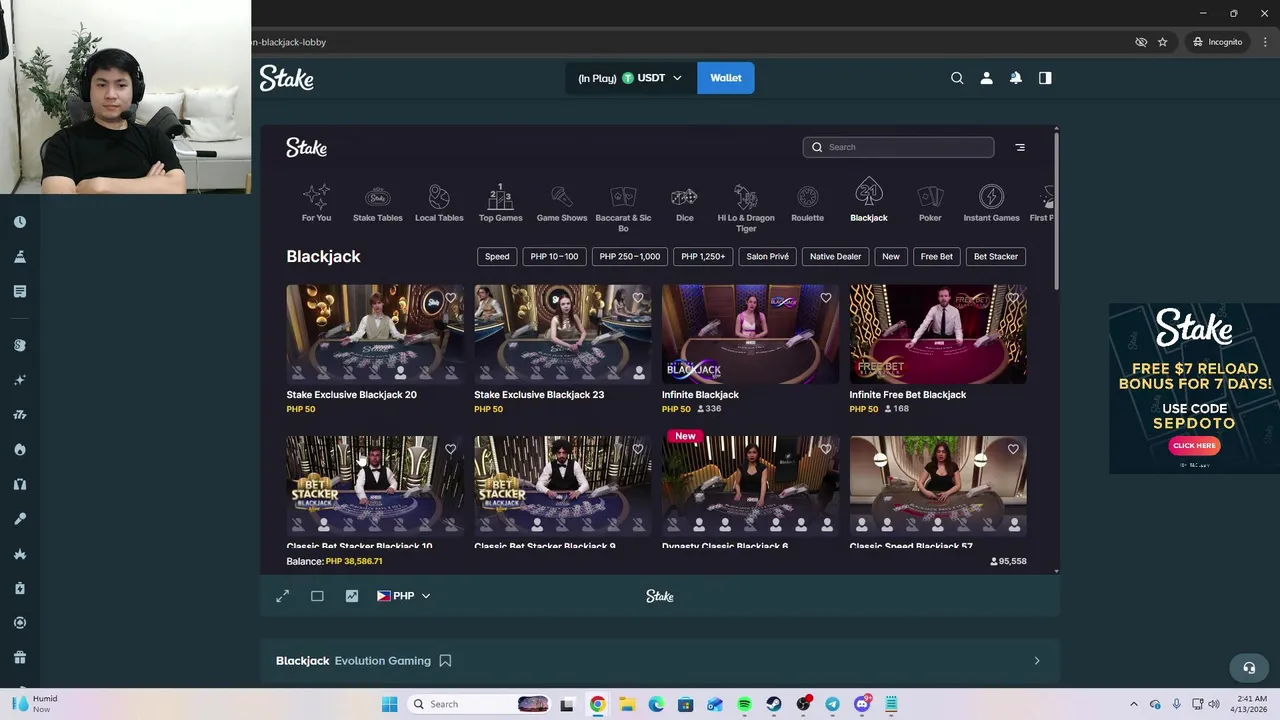This screenshot has width=1280, height=720.
Task: Open the Wallet button
Action: coord(726,78)
